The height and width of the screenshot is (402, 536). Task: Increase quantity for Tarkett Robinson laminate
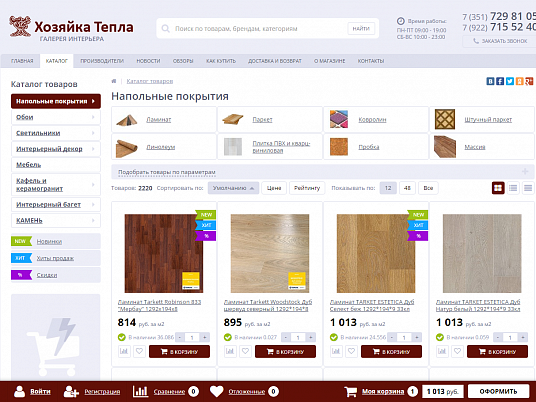coord(205,337)
